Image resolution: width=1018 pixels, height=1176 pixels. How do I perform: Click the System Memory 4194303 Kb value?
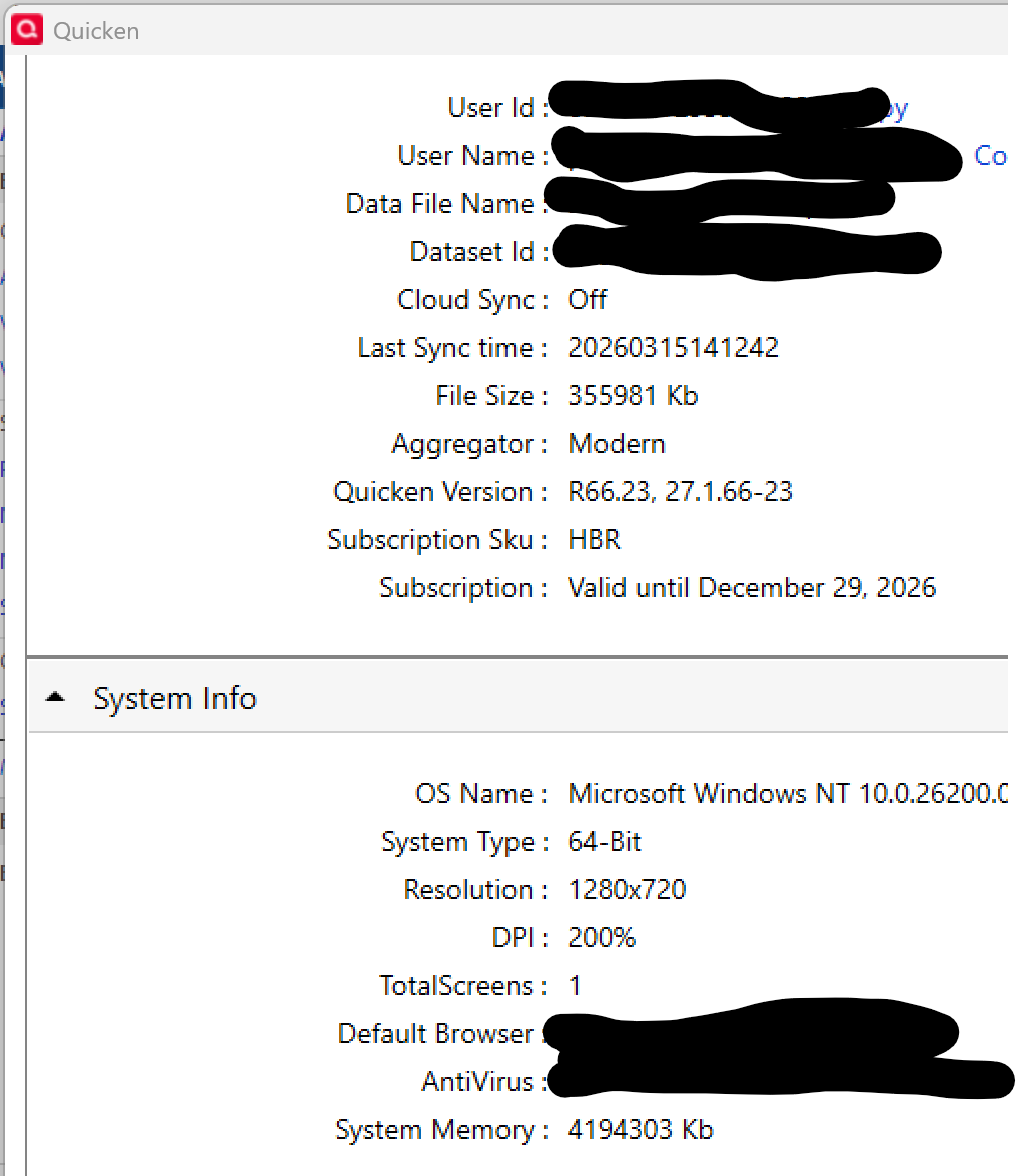click(640, 1130)
